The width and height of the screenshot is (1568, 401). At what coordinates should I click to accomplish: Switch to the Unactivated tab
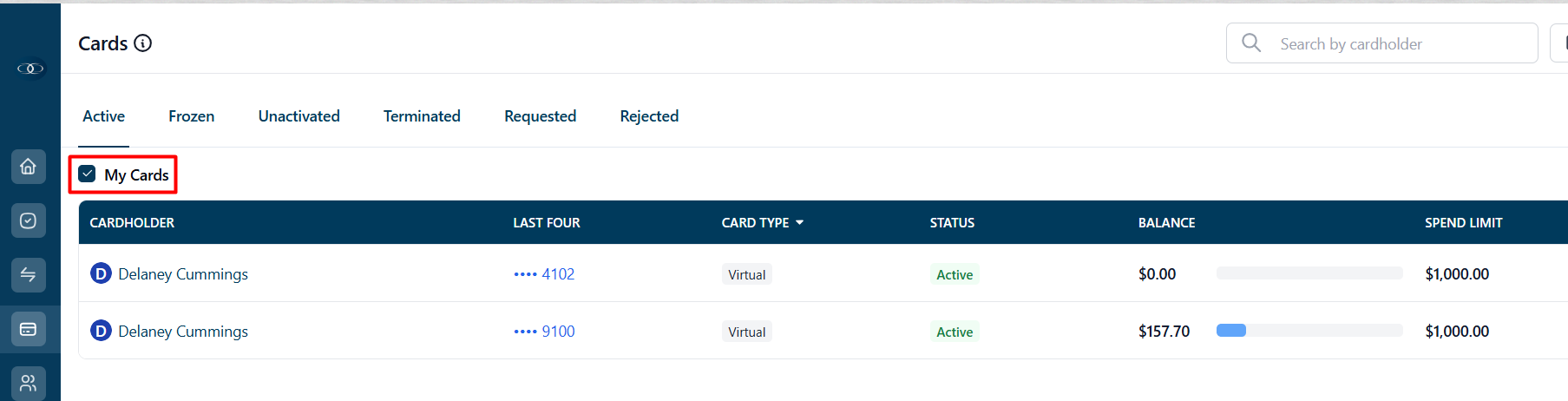299,116
